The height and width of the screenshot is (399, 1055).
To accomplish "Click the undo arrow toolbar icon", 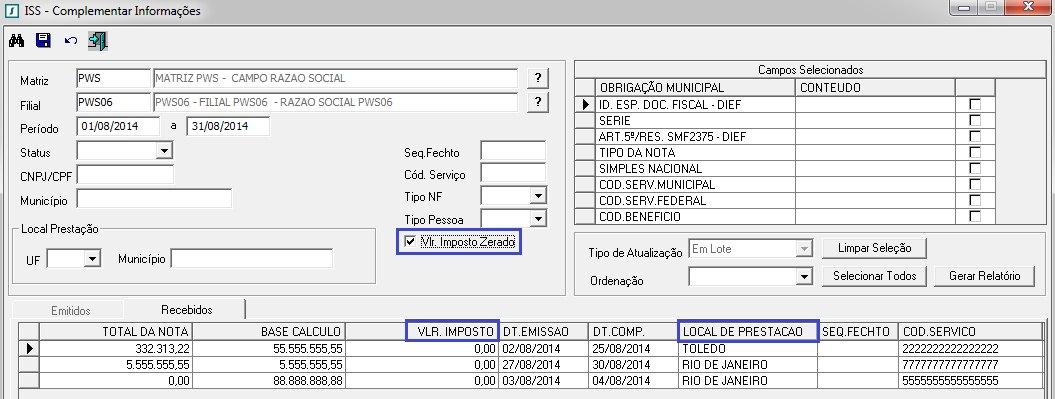I will (x=71, y=41).
